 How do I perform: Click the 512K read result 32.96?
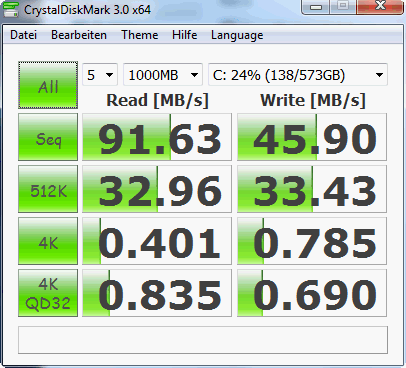[x=157, y=189]
